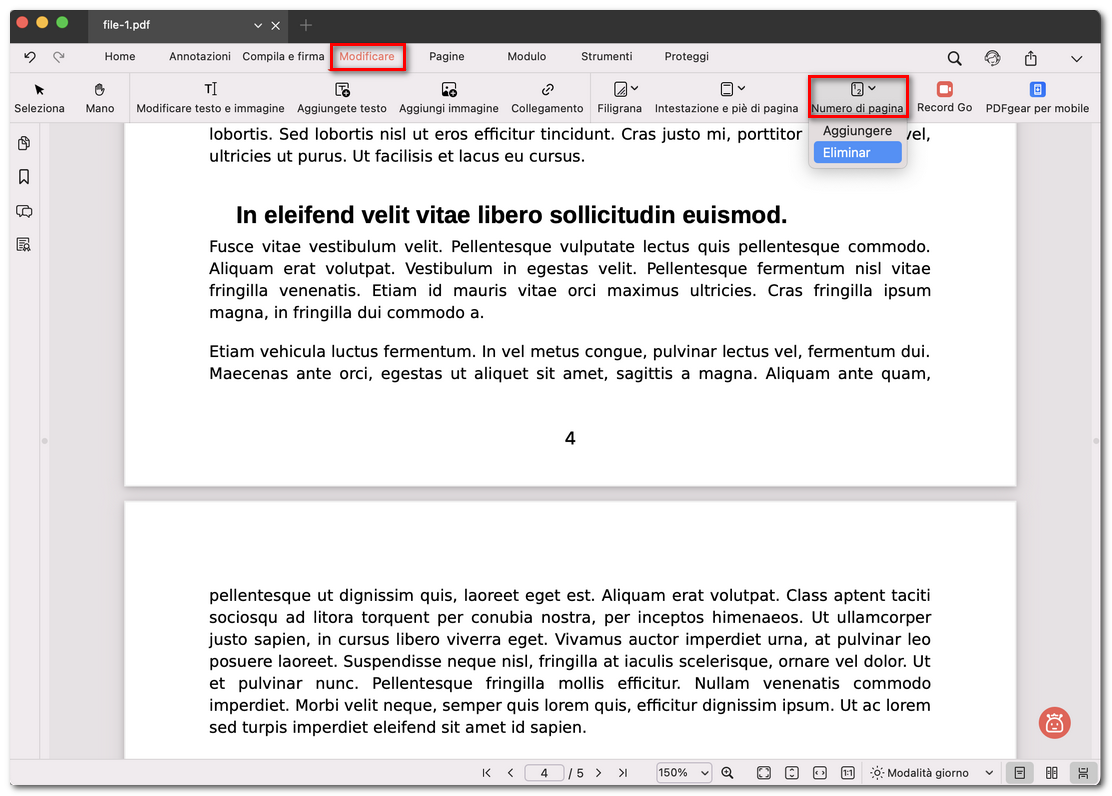
Task: Switch to two-page layout view
Action: 1052,772
